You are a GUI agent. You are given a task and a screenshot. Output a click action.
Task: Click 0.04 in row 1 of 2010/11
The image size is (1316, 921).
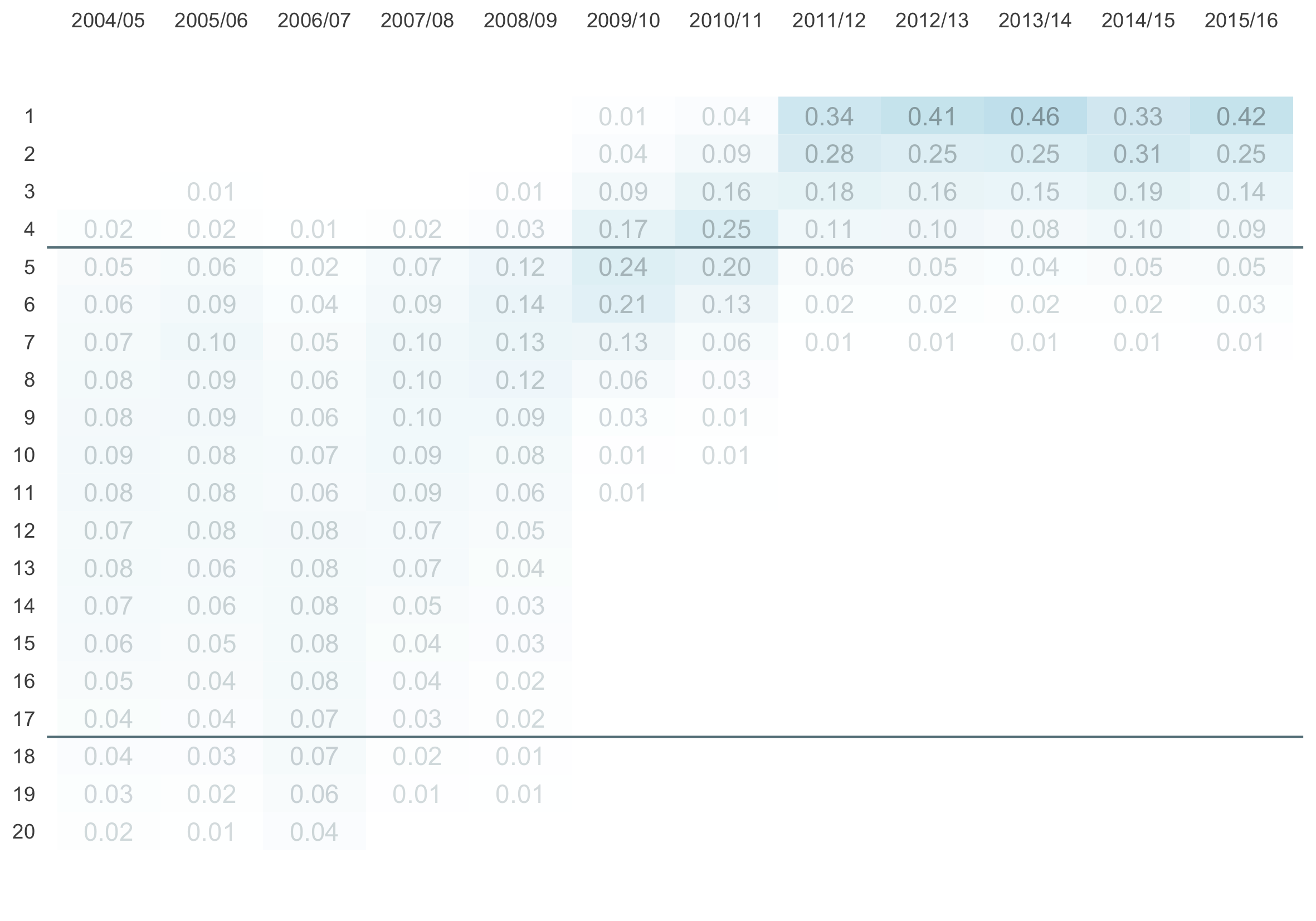pos(725,117)
